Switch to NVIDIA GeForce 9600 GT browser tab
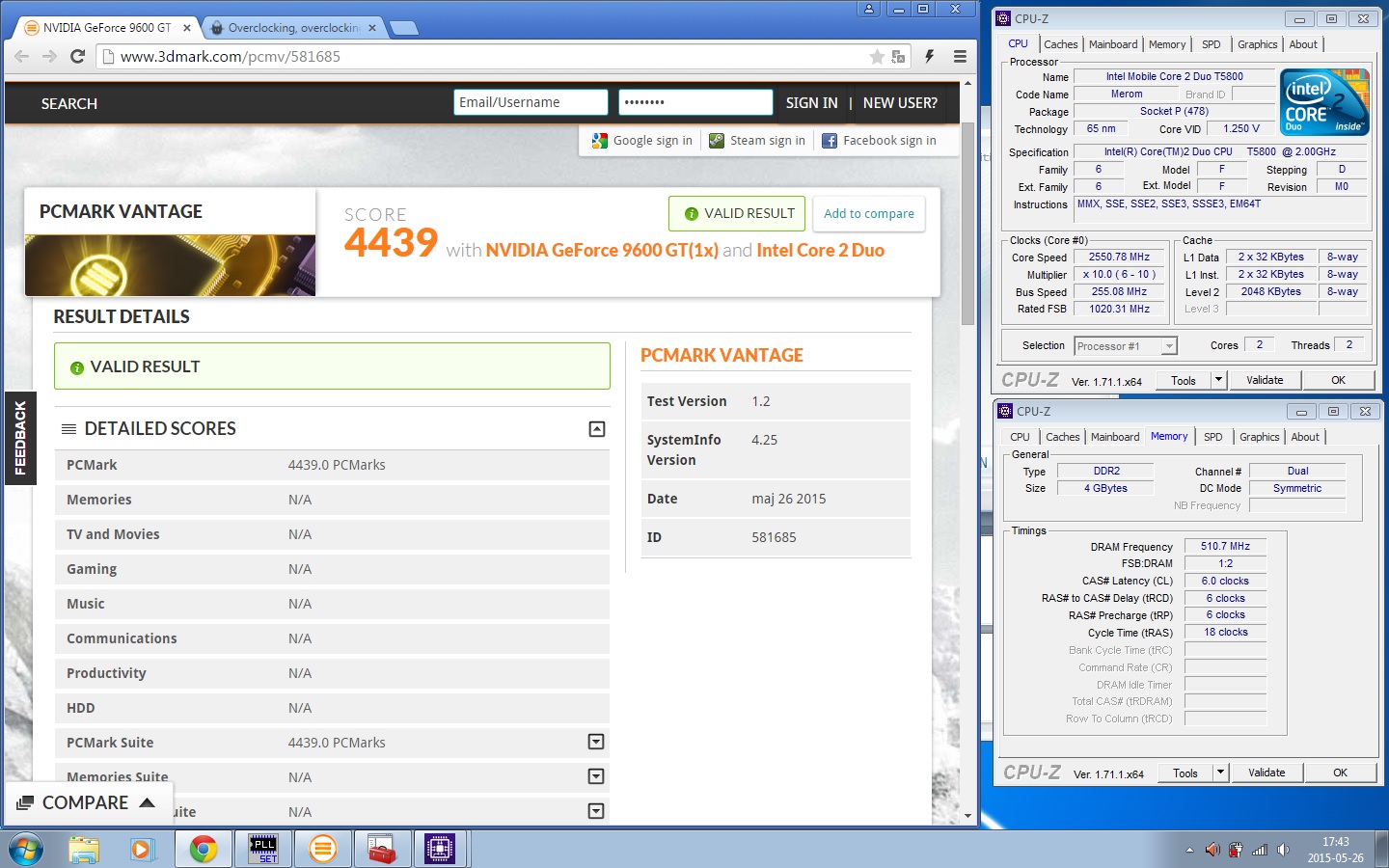 pos(106,28)
